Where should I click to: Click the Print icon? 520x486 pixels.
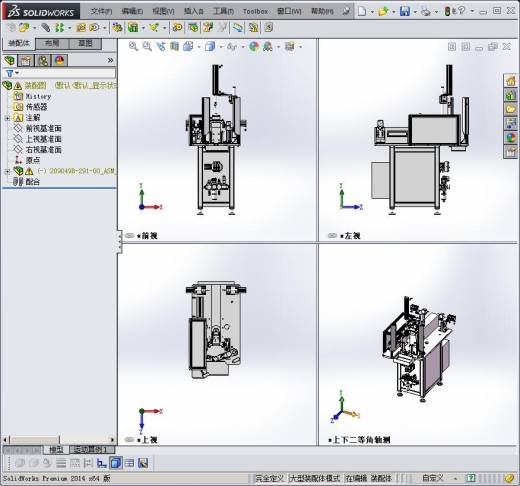426,11
